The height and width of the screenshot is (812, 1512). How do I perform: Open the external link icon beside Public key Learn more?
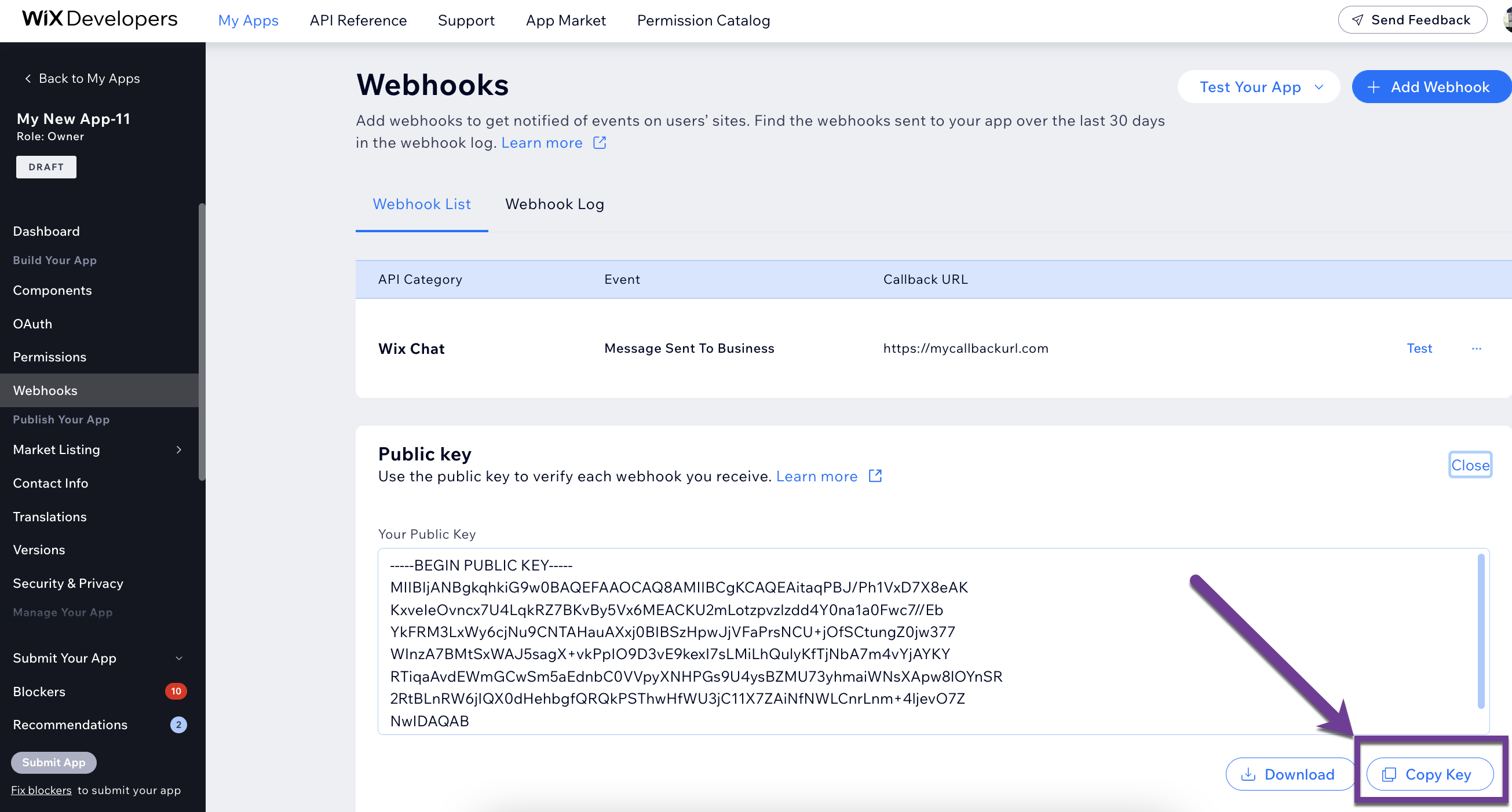click(x=875, y=476)
